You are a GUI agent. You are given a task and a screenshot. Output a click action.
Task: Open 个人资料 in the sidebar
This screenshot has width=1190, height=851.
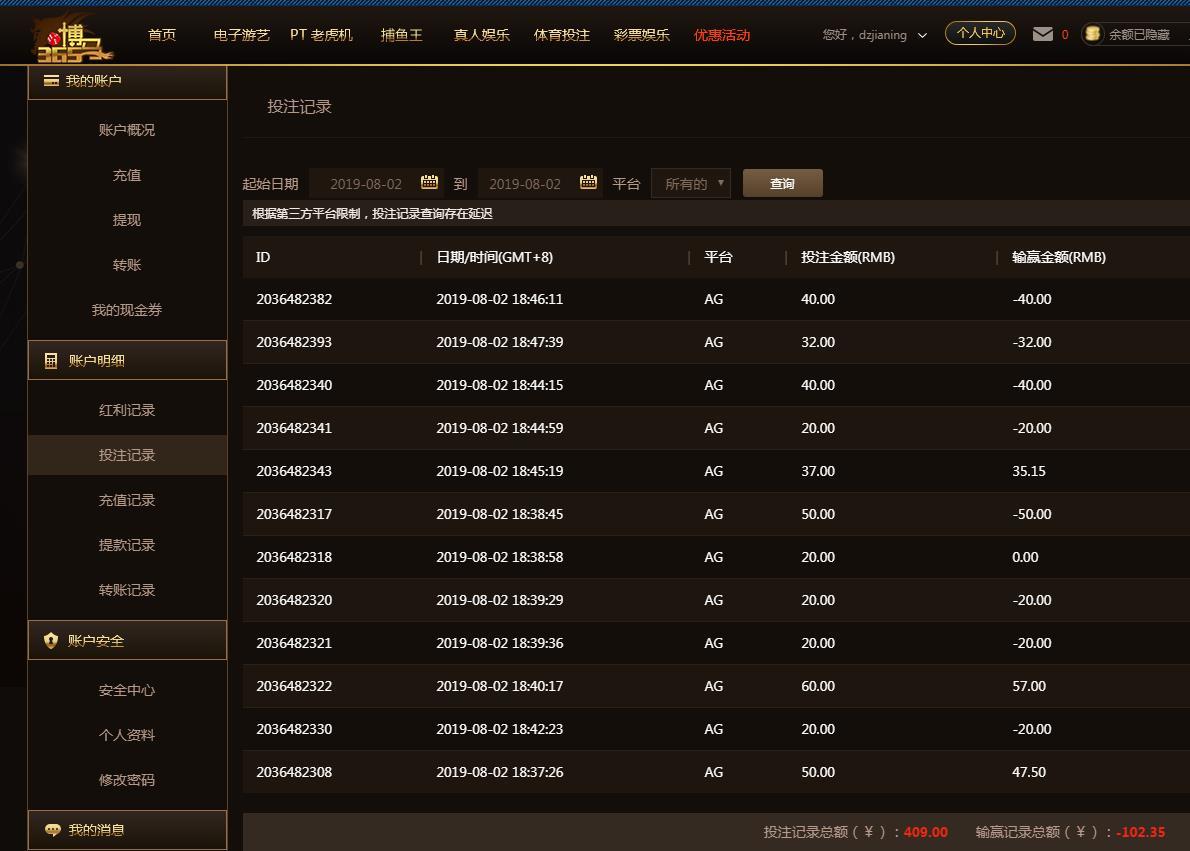pyautogui.click(x=127, y=735)
